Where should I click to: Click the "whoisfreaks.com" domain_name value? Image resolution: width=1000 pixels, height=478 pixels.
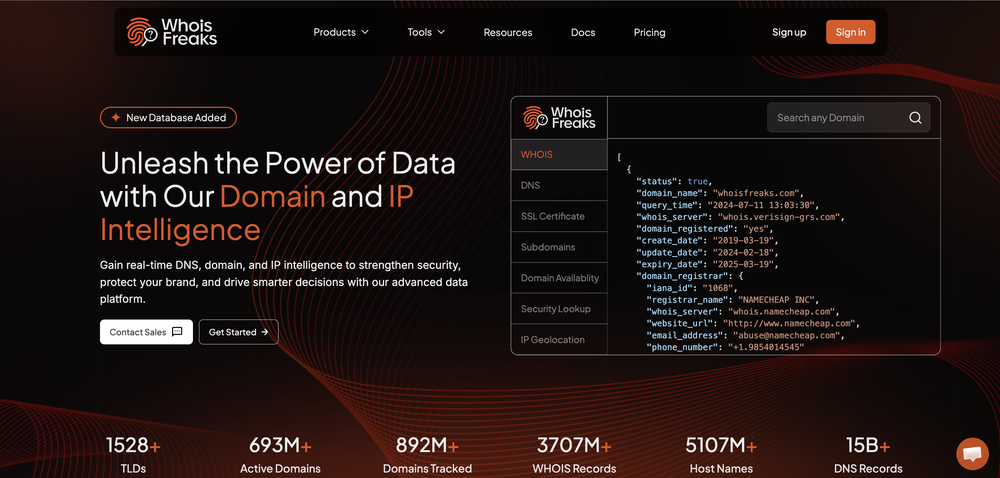[756, 192]
